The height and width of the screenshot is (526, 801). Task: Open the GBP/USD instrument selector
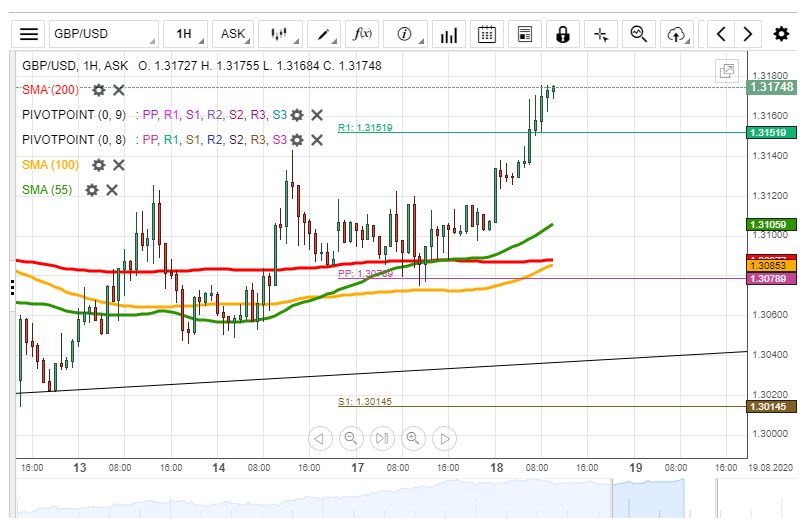tap(103, 34)
